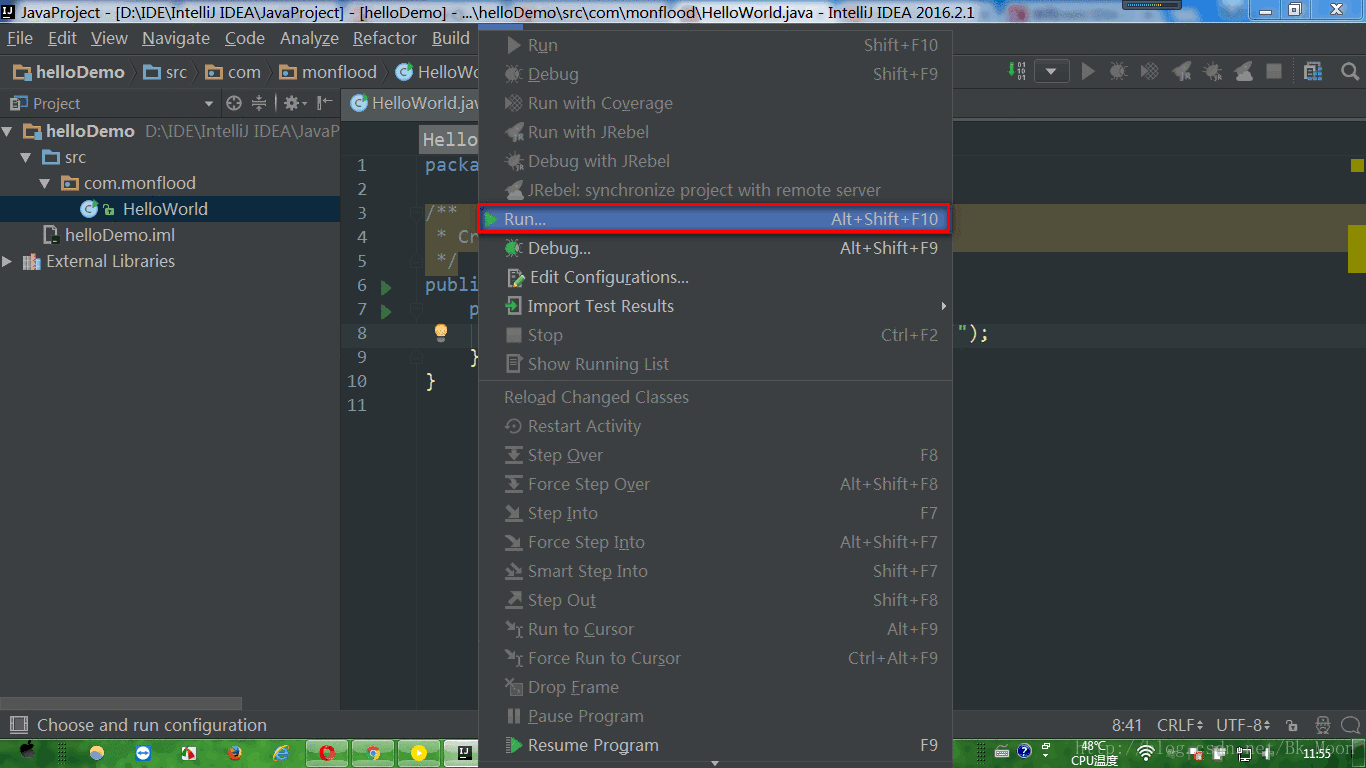The image size is (1366, 768).
Task: Choose Debug... from the Run menu
Action: 715,248
